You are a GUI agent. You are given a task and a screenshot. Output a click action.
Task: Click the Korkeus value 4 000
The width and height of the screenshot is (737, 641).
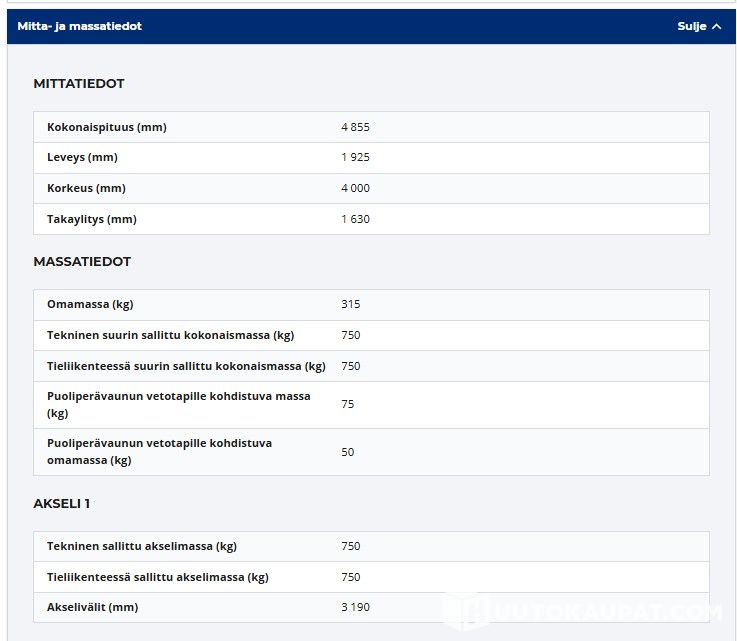[355, 189]
